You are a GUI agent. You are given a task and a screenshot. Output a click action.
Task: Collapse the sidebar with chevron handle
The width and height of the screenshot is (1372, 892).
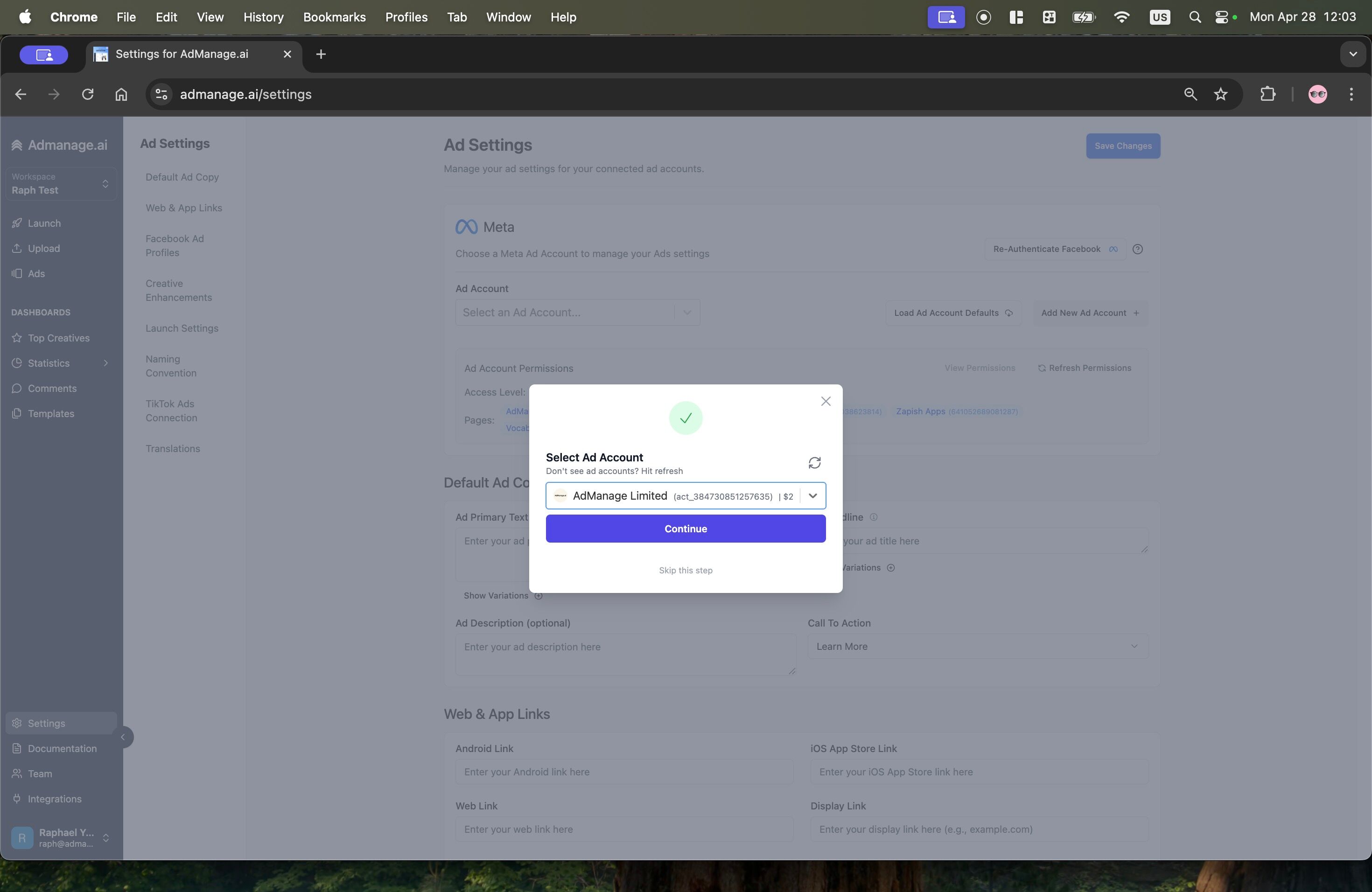pos(123,737)
